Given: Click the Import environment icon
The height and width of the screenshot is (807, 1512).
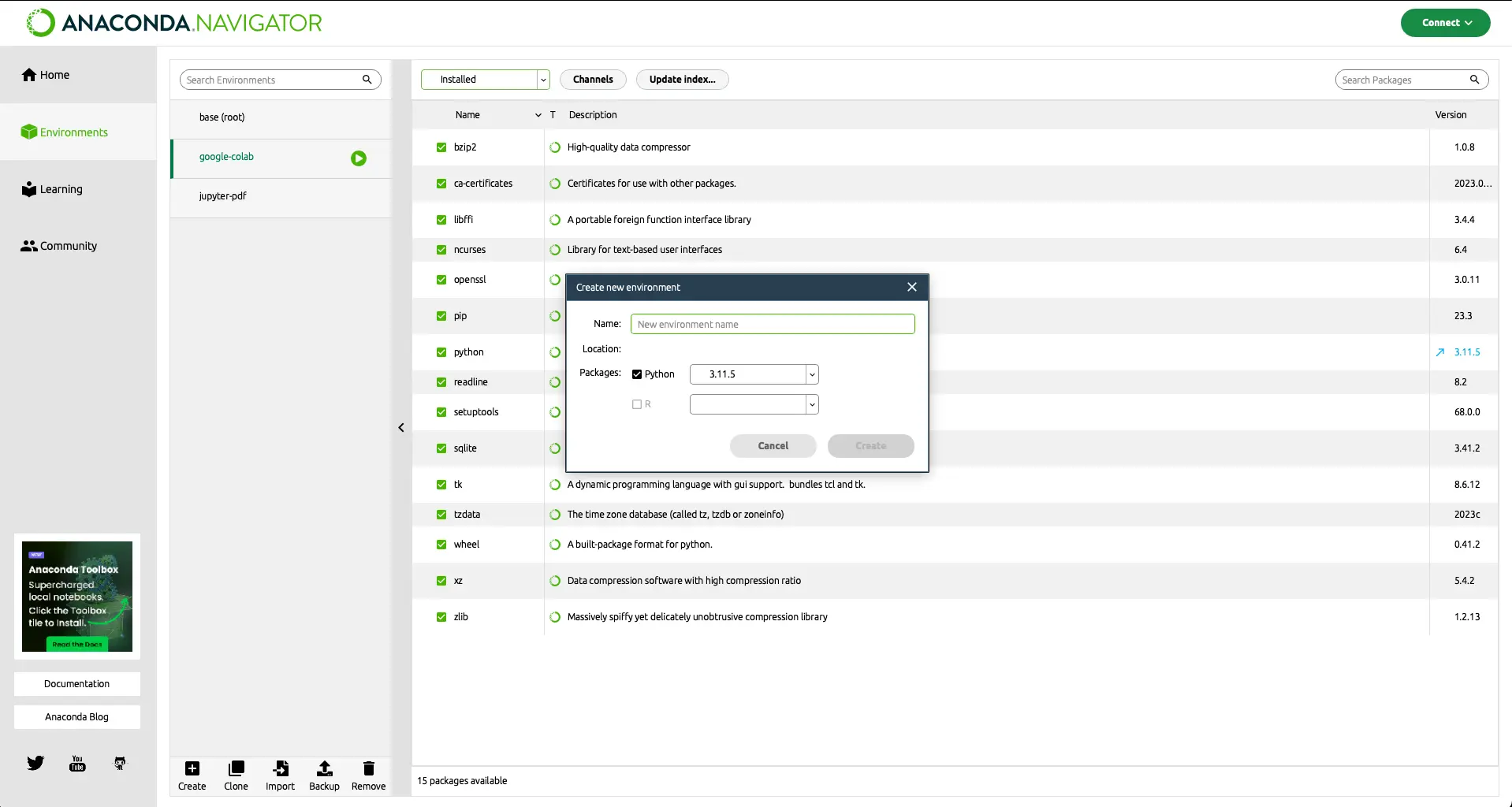Looking at the screenshot, I should click(x=280, y=768).
